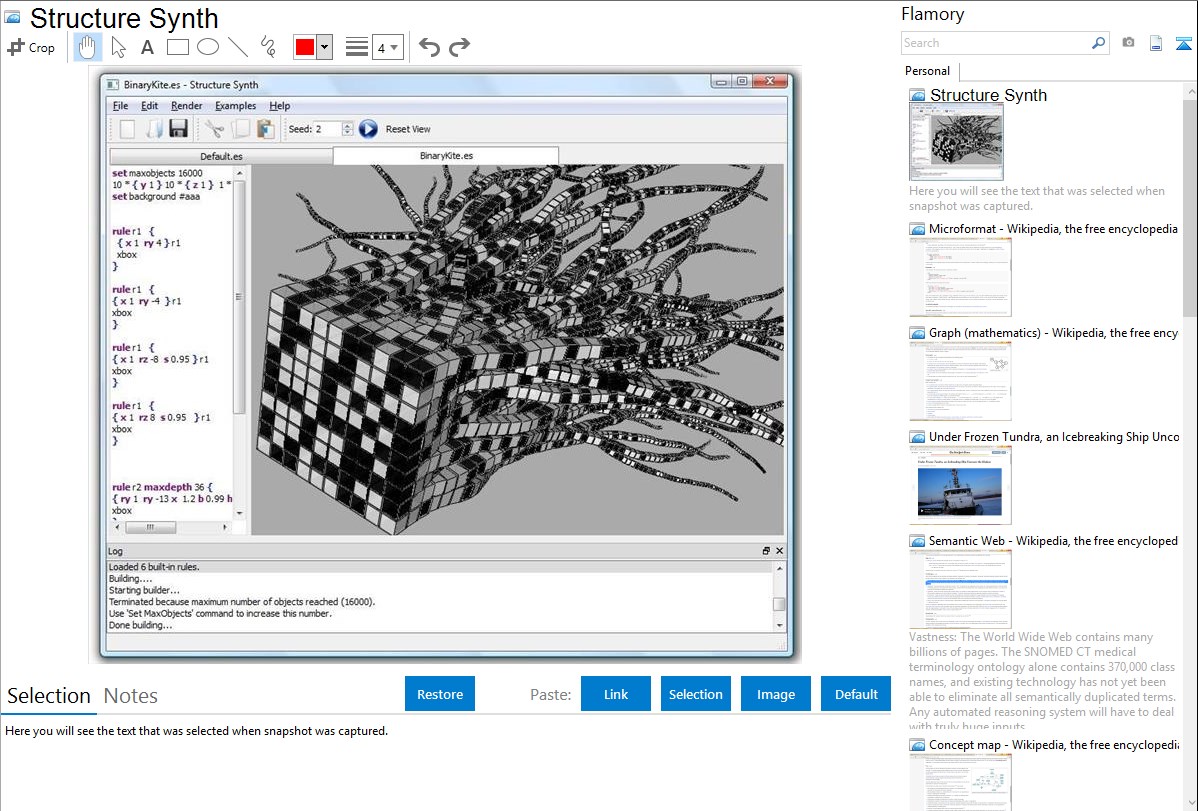Click the Restore button
Image resolution: width=1198 pixels, height=811 pixels.
pos(440,694)
